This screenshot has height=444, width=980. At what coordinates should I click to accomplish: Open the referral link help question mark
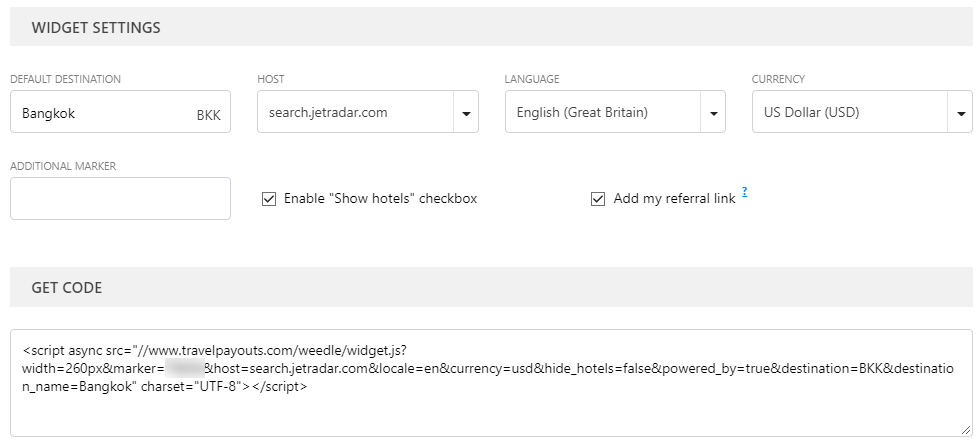744,192
